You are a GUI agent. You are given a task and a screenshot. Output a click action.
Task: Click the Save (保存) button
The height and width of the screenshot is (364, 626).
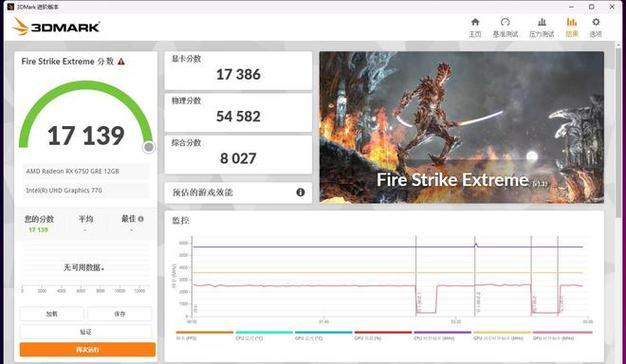point(119,314)
